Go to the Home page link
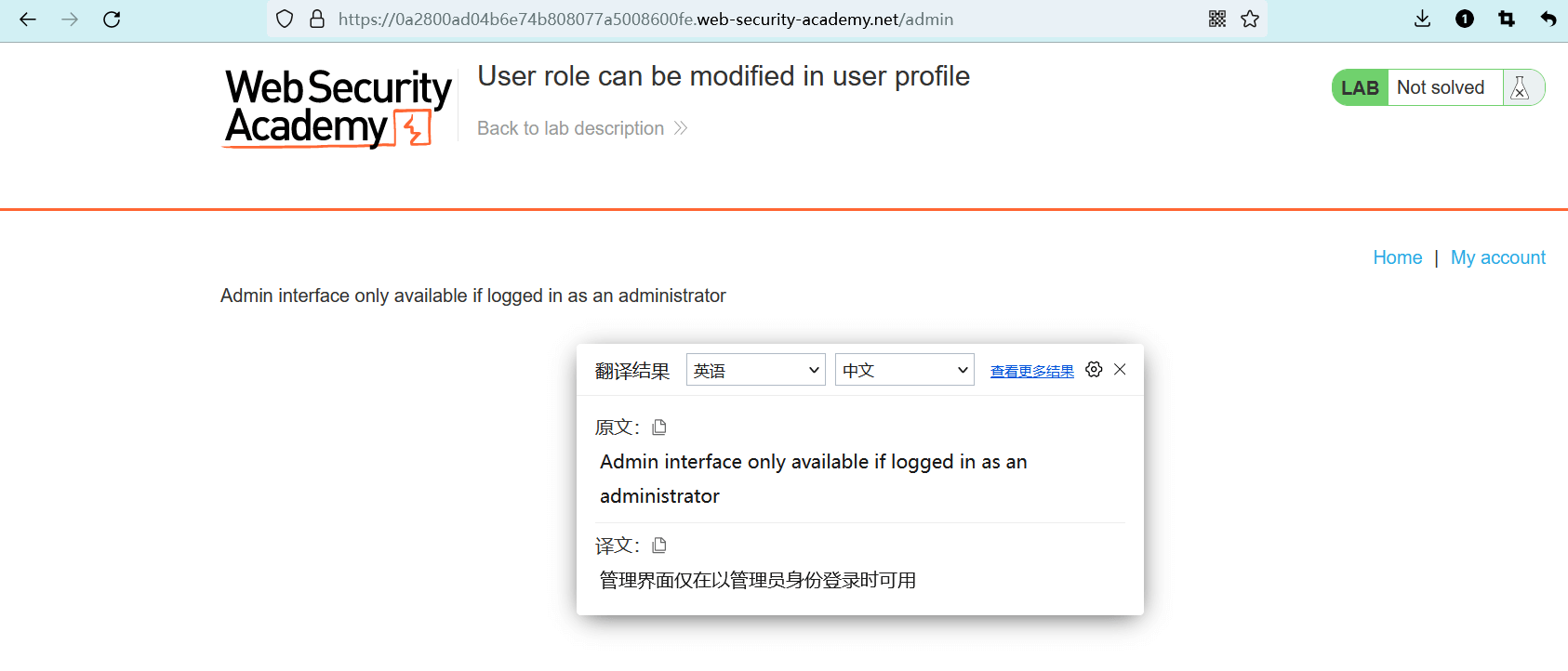Image resolution: width=1568 pixels, height=671 pixels. [x=1397, y=257]
